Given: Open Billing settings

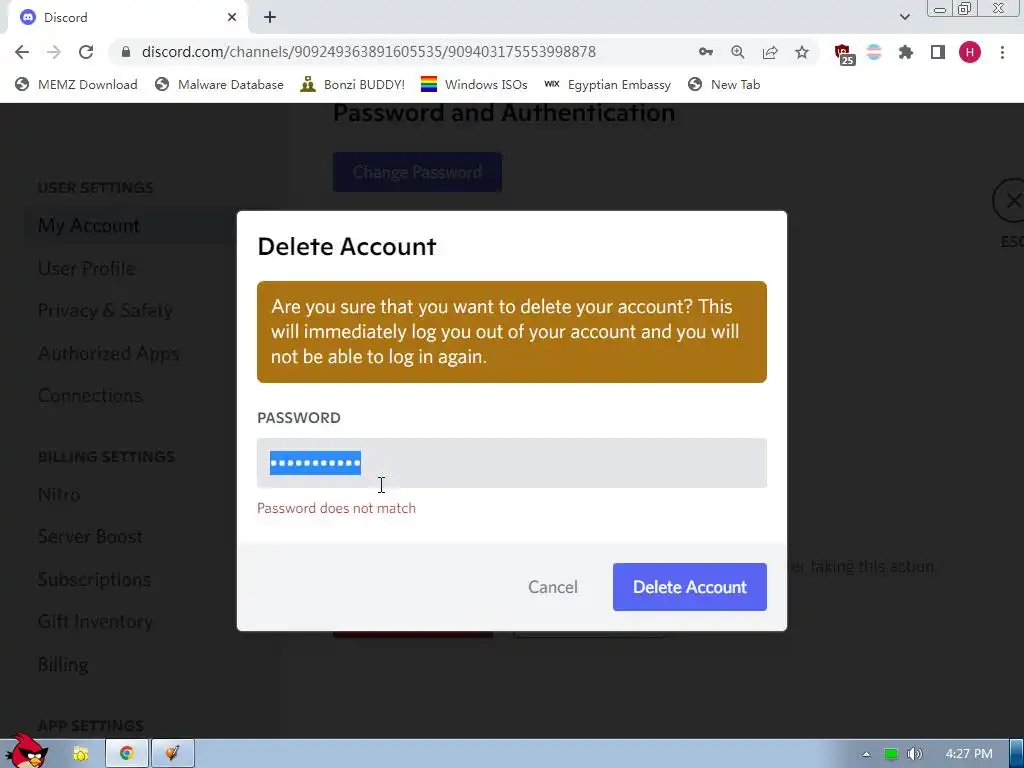Looking at the screenshot, I should click(63, 665).
